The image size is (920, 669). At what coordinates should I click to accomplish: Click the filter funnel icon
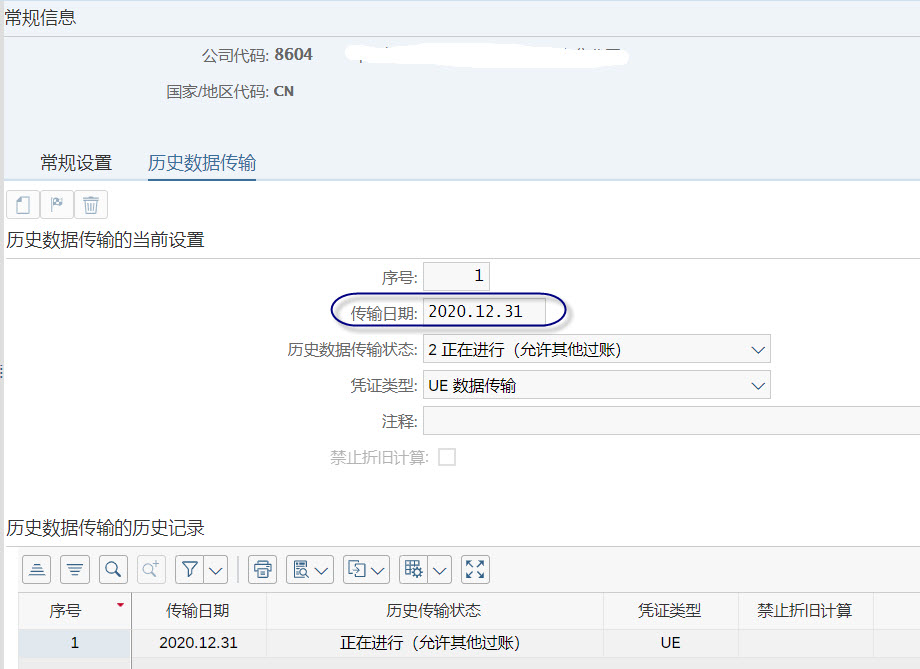190,569
